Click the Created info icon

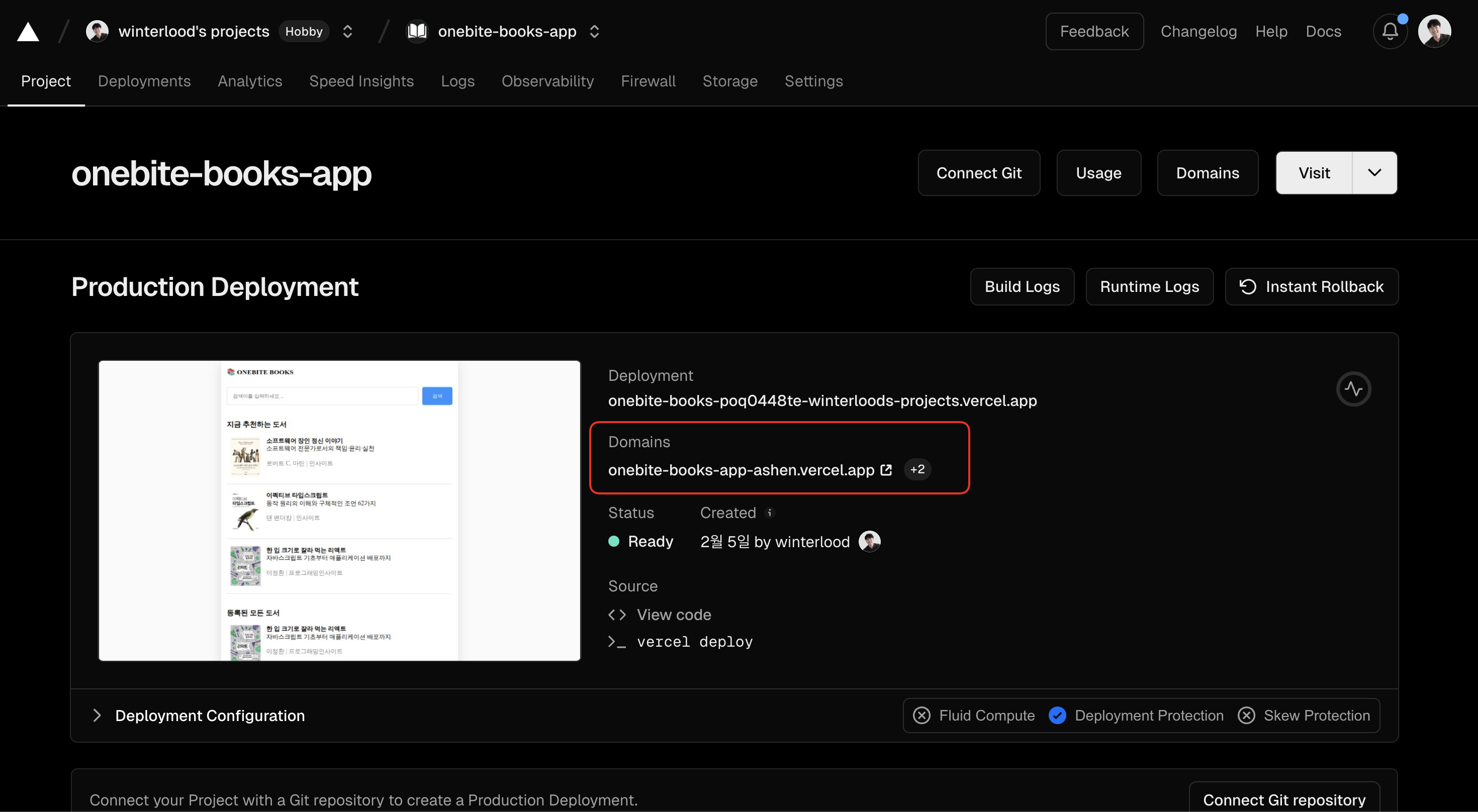click(769, 512)
